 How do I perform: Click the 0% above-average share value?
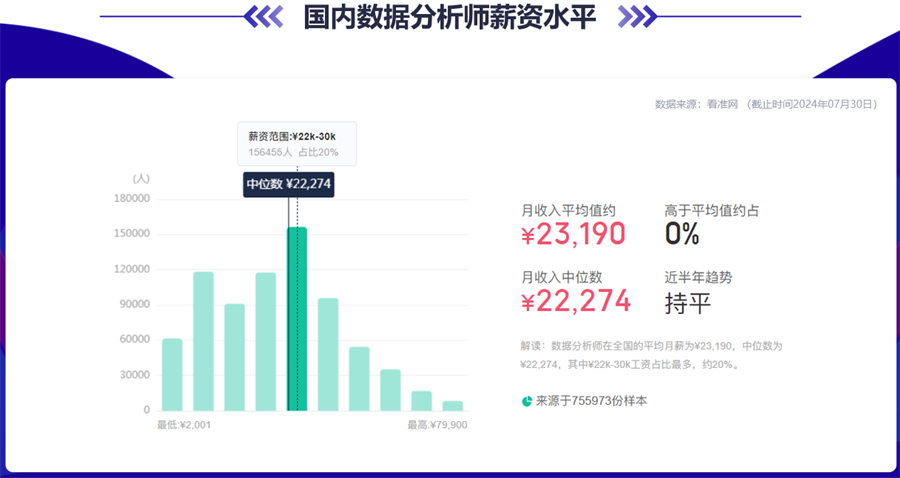click(682, 234)
